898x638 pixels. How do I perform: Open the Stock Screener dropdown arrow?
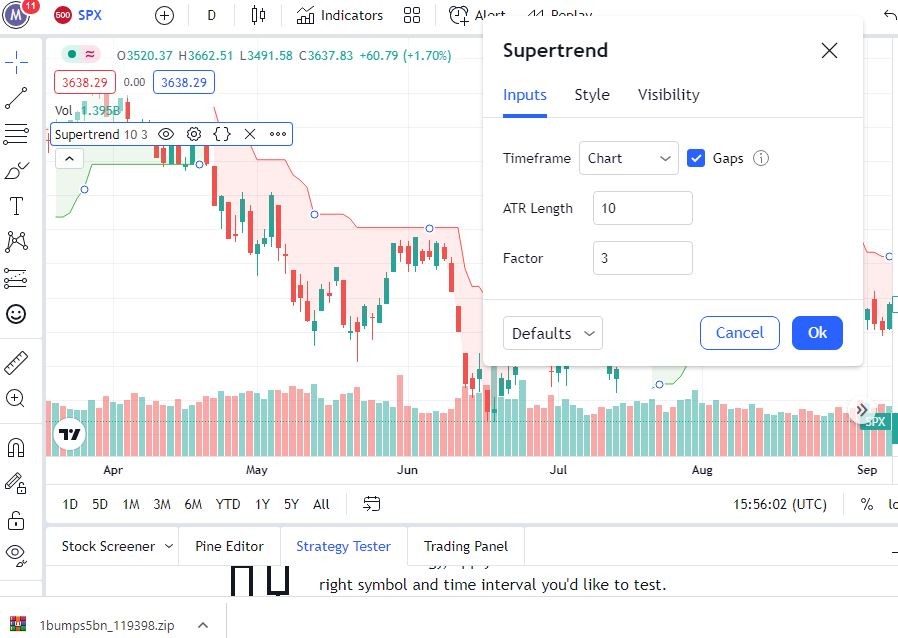(169, 546)
